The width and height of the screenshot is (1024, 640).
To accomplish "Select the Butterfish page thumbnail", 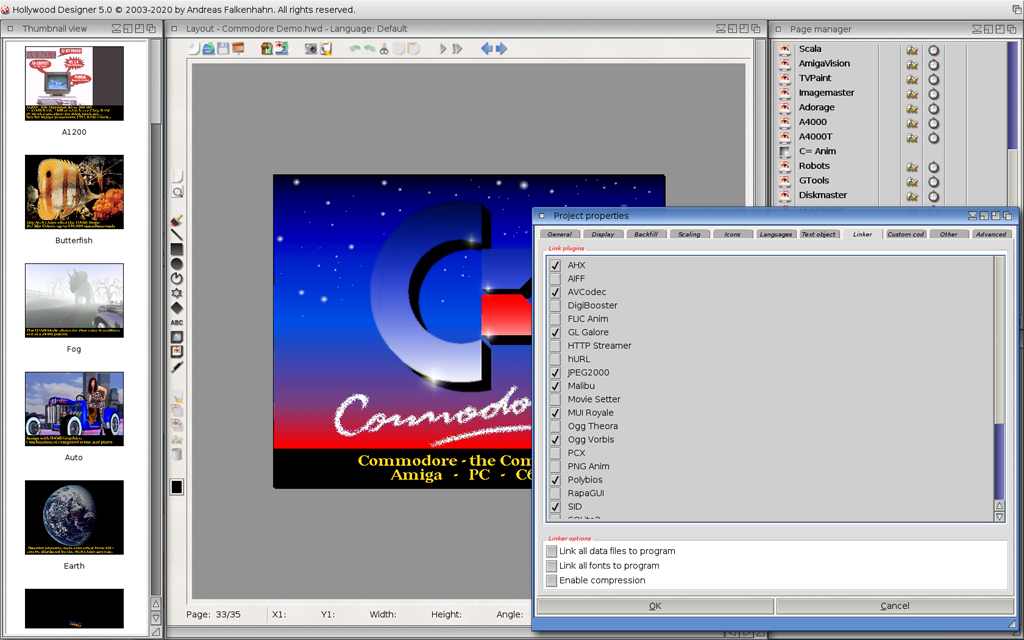I will (x=74, y=192).
